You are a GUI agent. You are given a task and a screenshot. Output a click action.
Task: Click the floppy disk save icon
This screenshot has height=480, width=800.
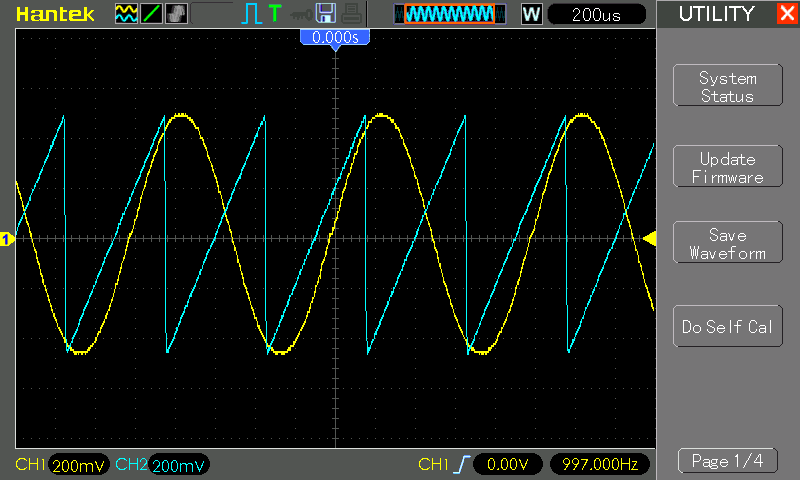[326, 13]
